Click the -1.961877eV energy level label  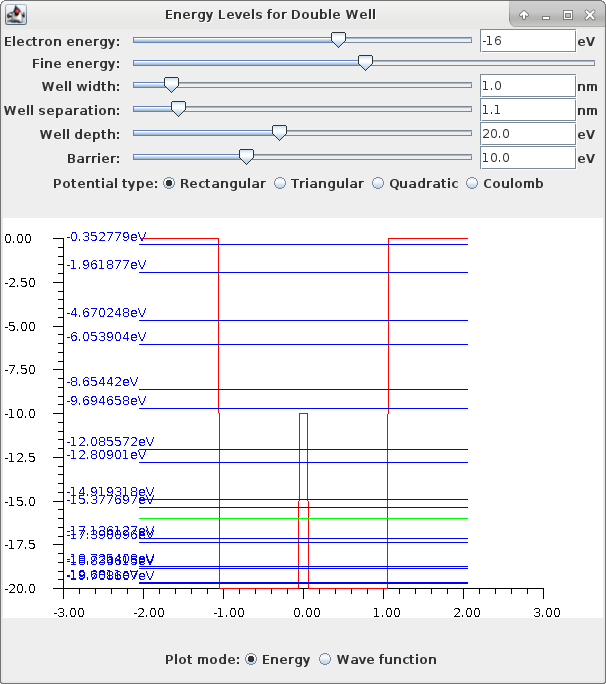point(106,264)
